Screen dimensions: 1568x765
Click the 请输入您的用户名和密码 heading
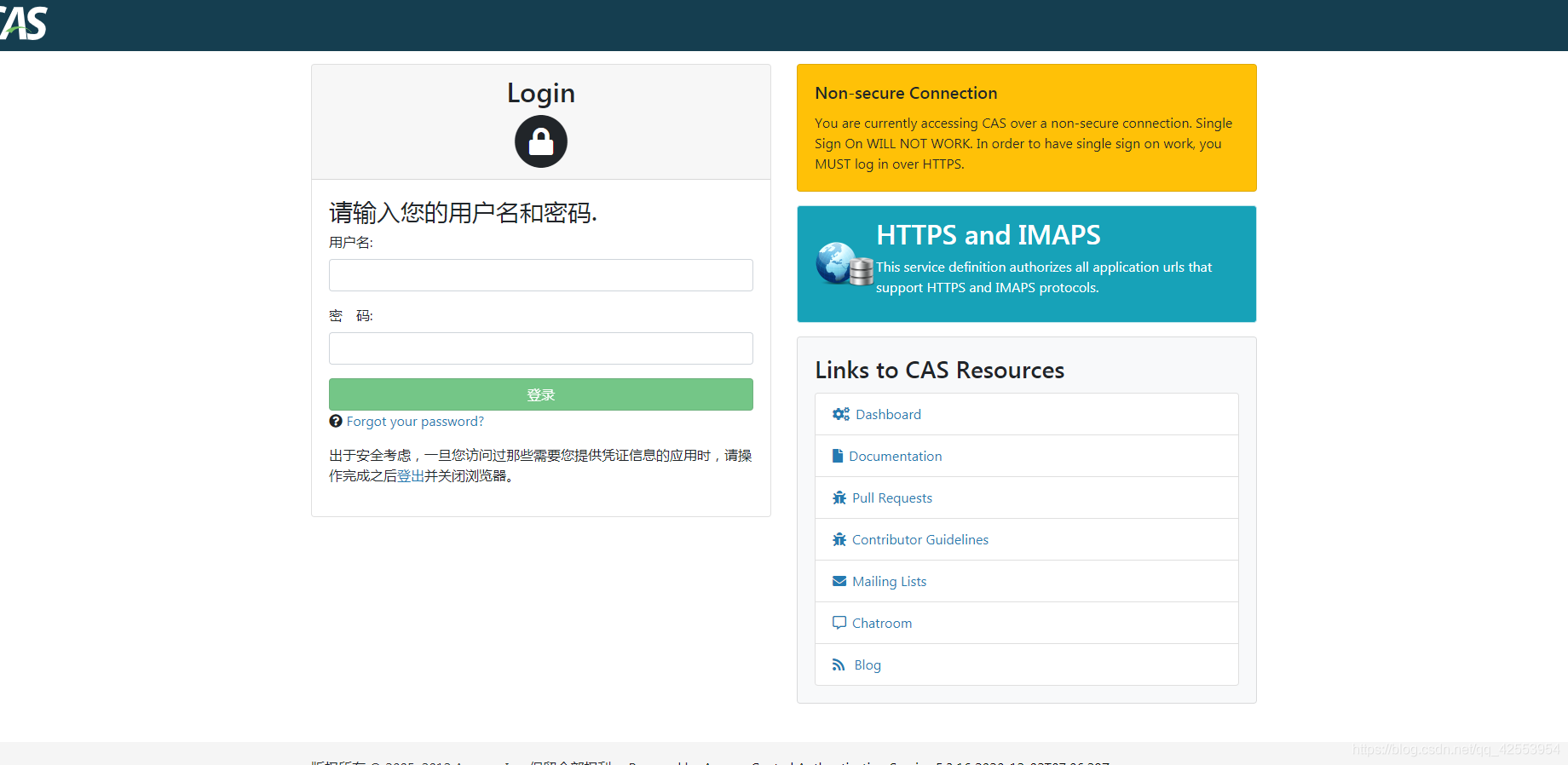(x=463, y=212)
